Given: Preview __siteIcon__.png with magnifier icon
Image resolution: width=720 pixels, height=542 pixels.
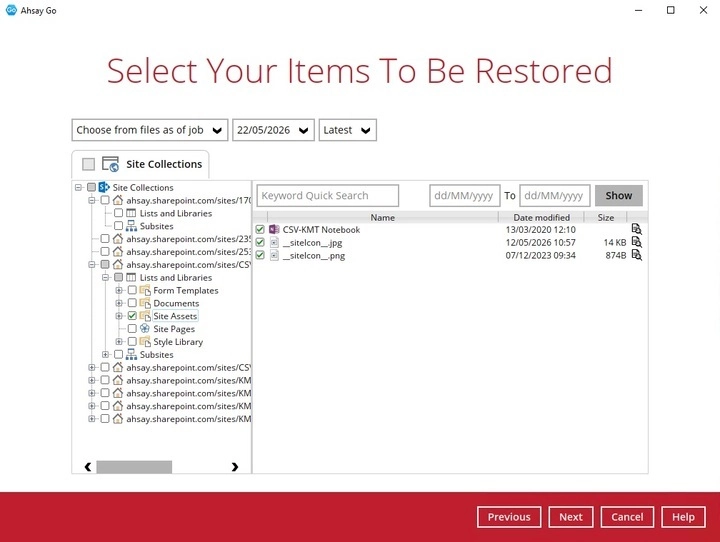Looking at the screenshot, I should 636,254.
